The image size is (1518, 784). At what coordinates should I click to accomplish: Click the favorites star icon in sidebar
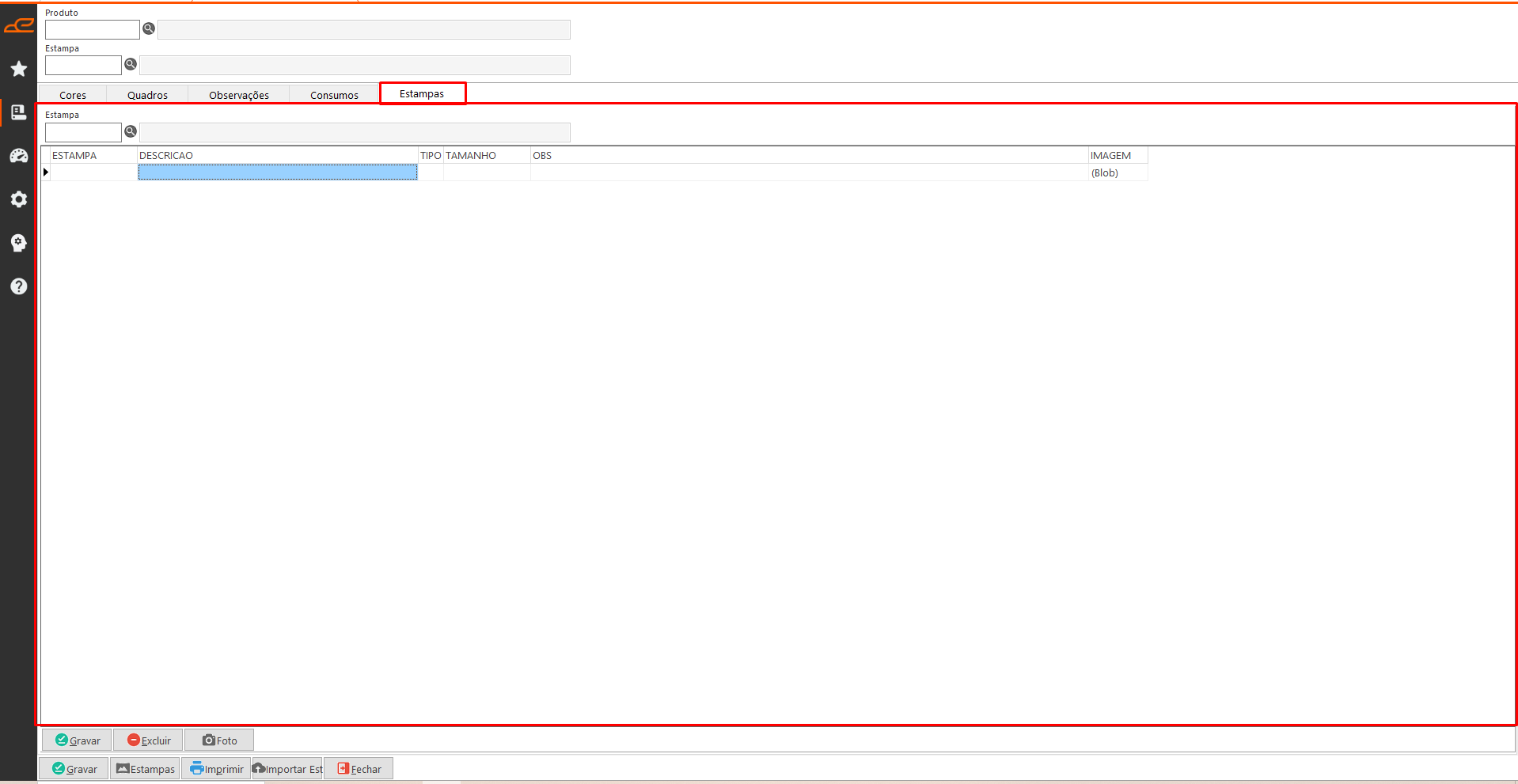(x=19, y=70)
